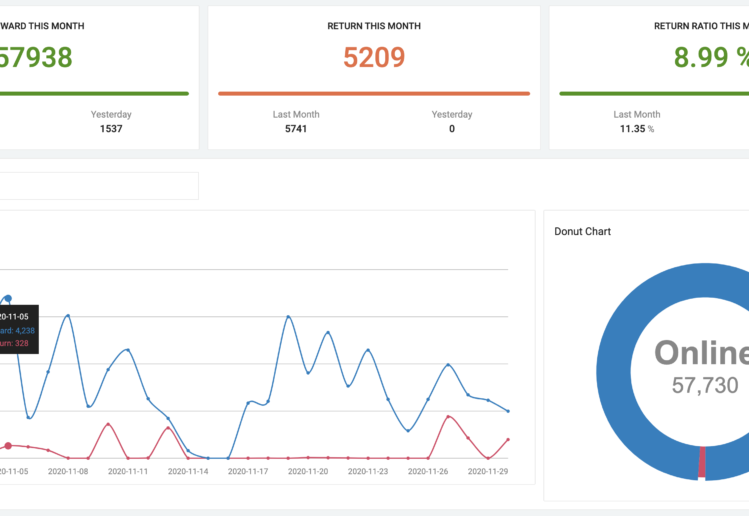The height and width of the screenshot is (516, 749).
Task: Click the red segment of the donut chart
Action: 702,462
